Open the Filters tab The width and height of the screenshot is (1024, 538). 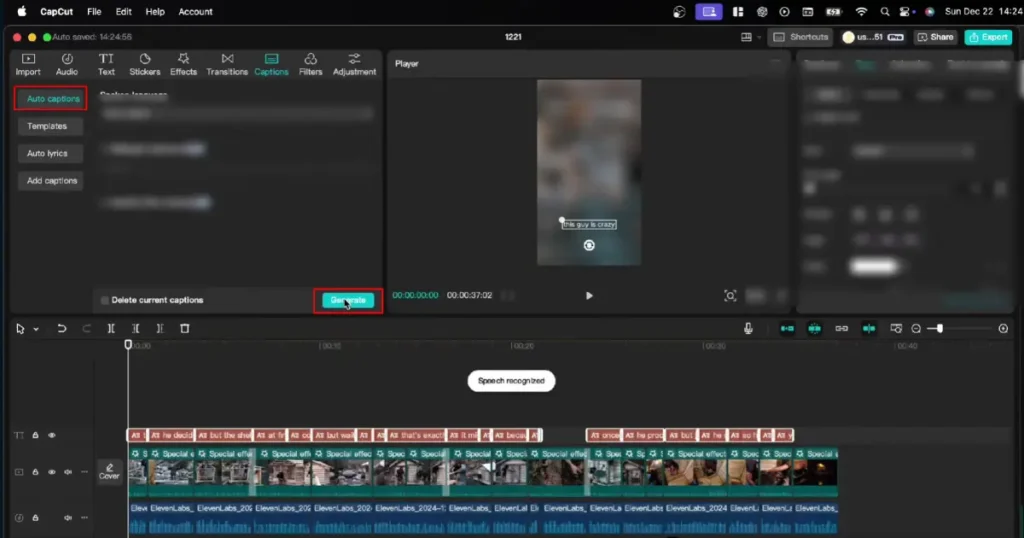point(310,65)
